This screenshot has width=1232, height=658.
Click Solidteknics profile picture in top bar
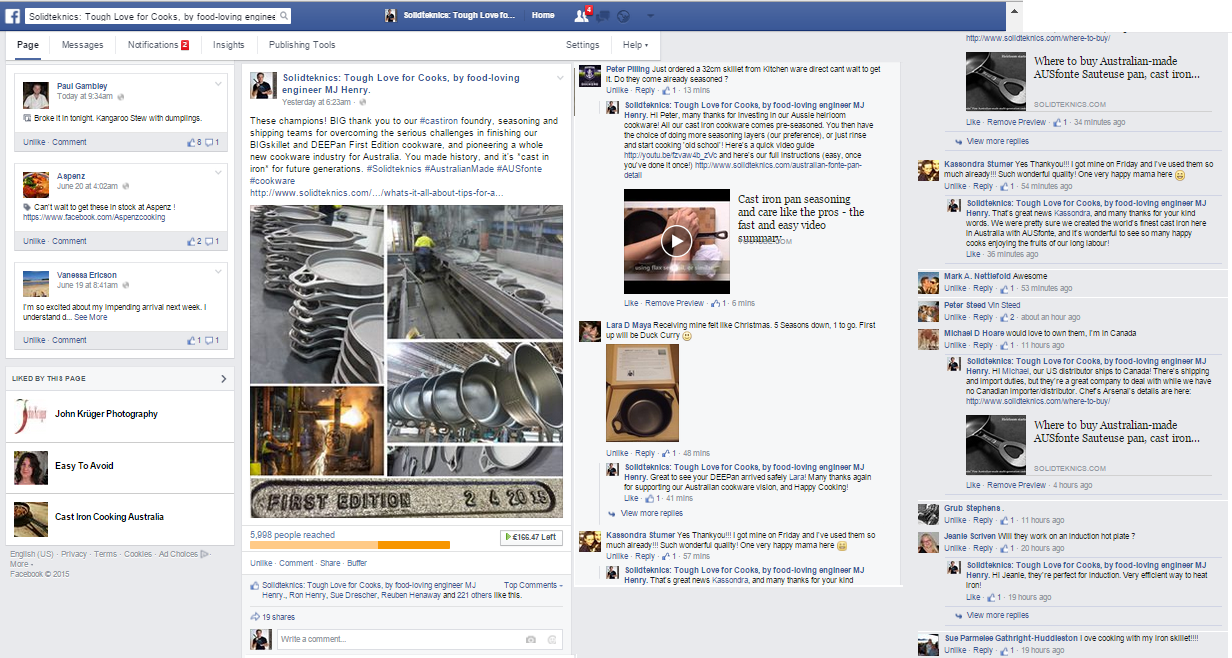tap(392, 16)
